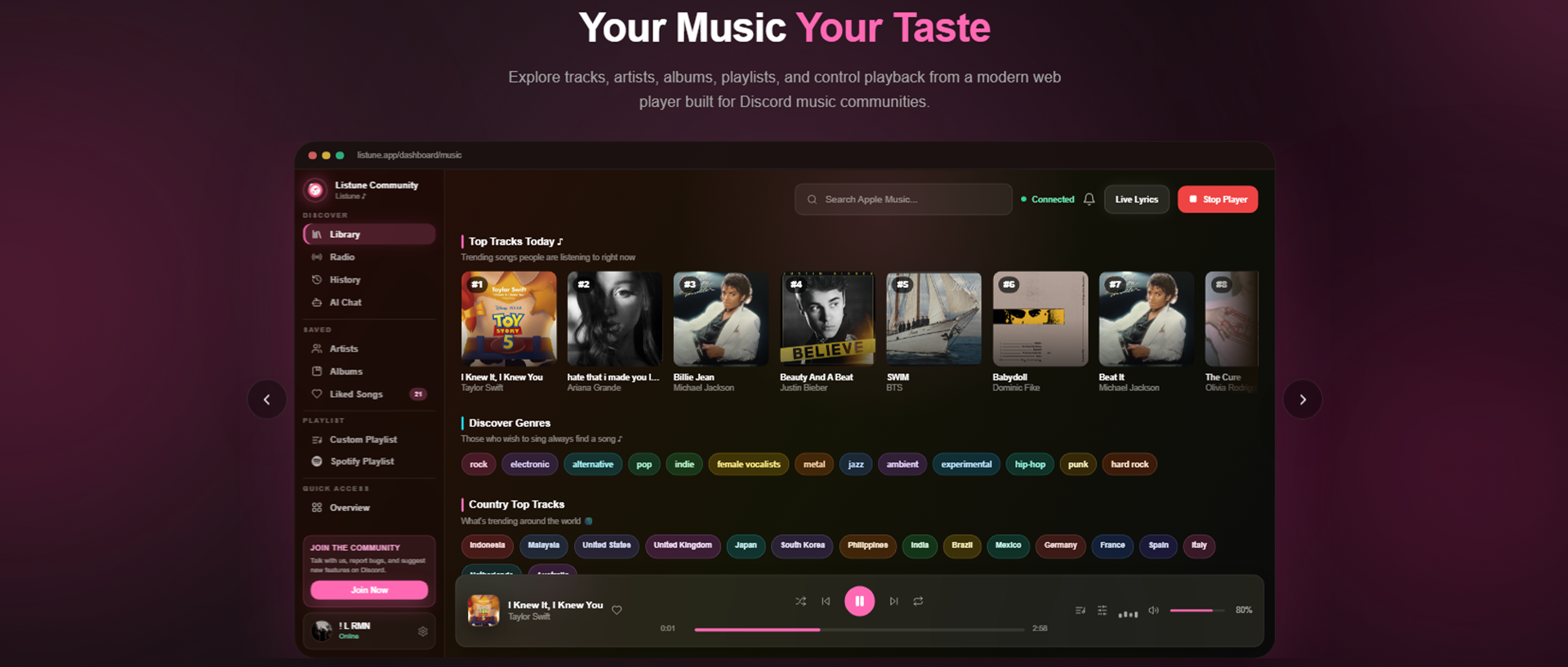
Task: Go to previous slide with left arrow
Action: pos(267,399)
